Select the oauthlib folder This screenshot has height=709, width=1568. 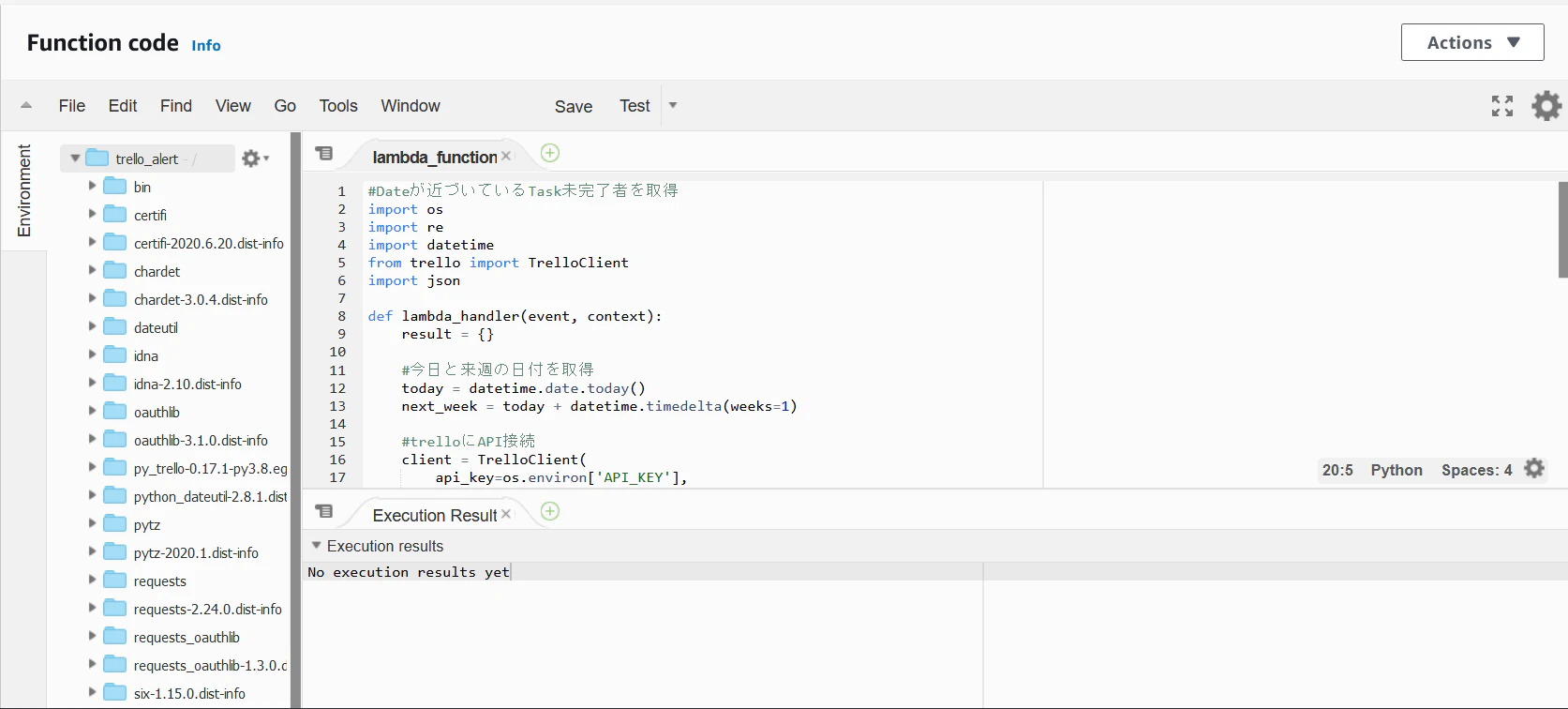click(x=157, y=412)
